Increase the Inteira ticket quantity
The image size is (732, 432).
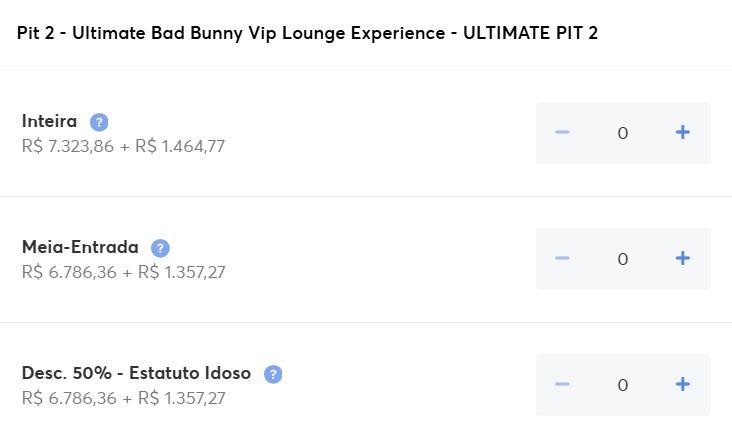click(x=683, y=132)
